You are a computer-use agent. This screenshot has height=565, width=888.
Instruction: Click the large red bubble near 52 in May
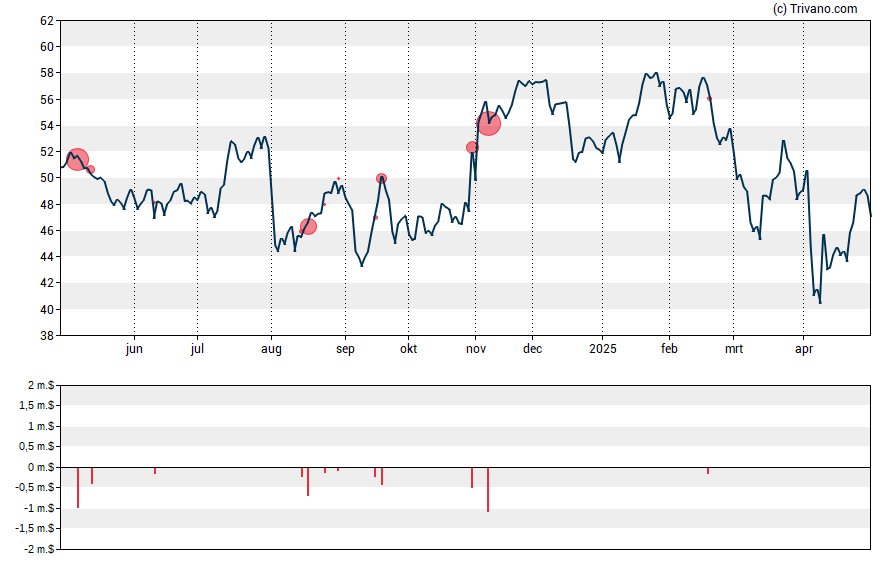click(78, 160)
